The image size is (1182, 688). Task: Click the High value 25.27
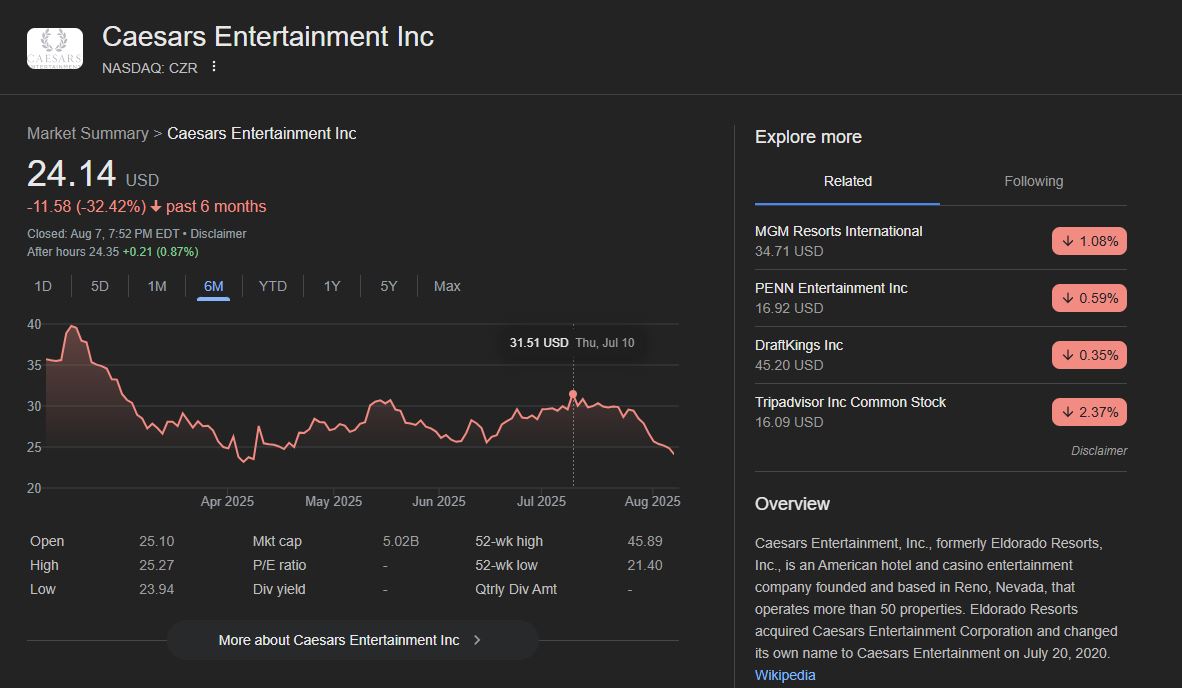pyautogui.click(x=156, y=565)
